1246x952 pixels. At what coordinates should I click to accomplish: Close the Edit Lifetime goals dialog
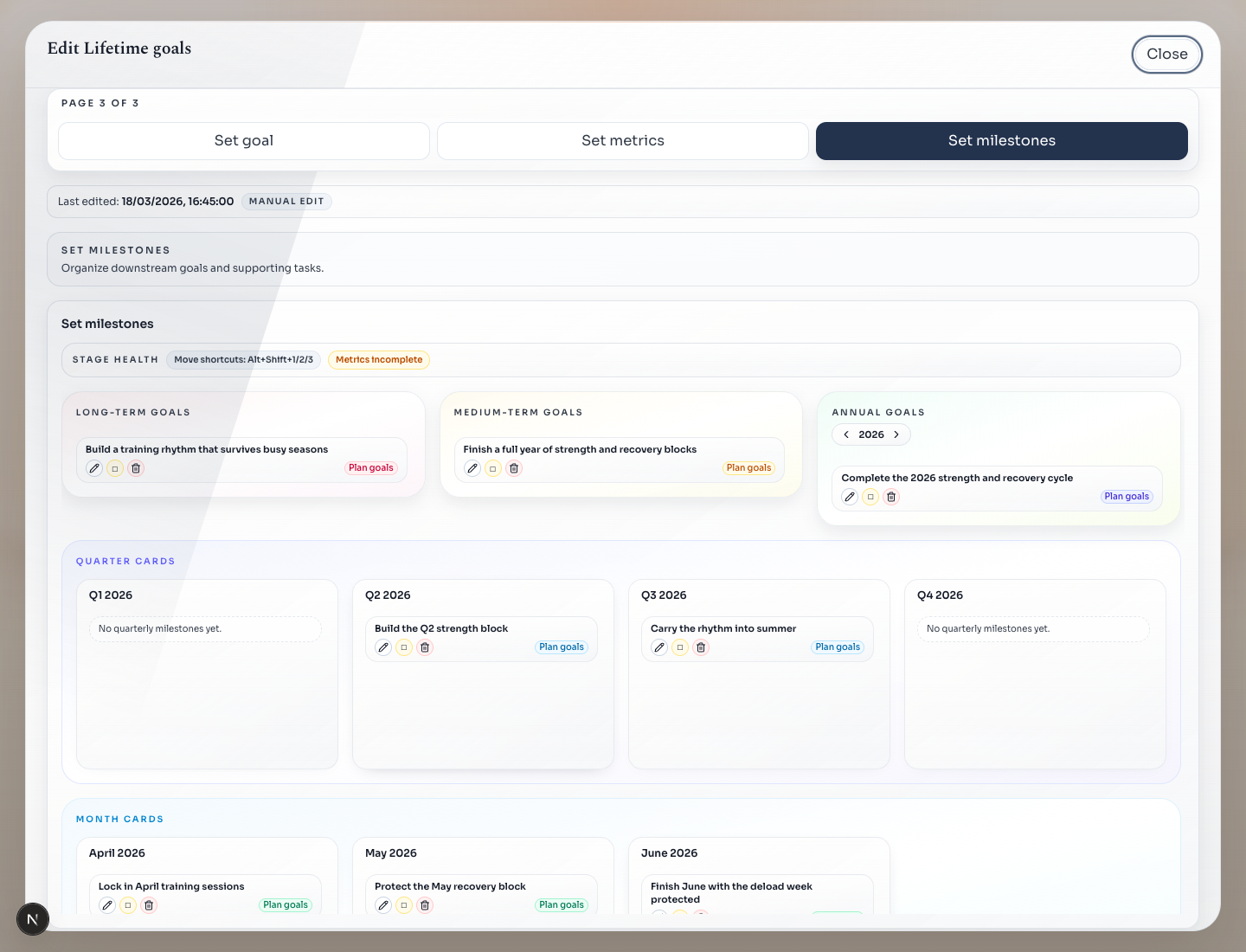tap(1166, 55)
